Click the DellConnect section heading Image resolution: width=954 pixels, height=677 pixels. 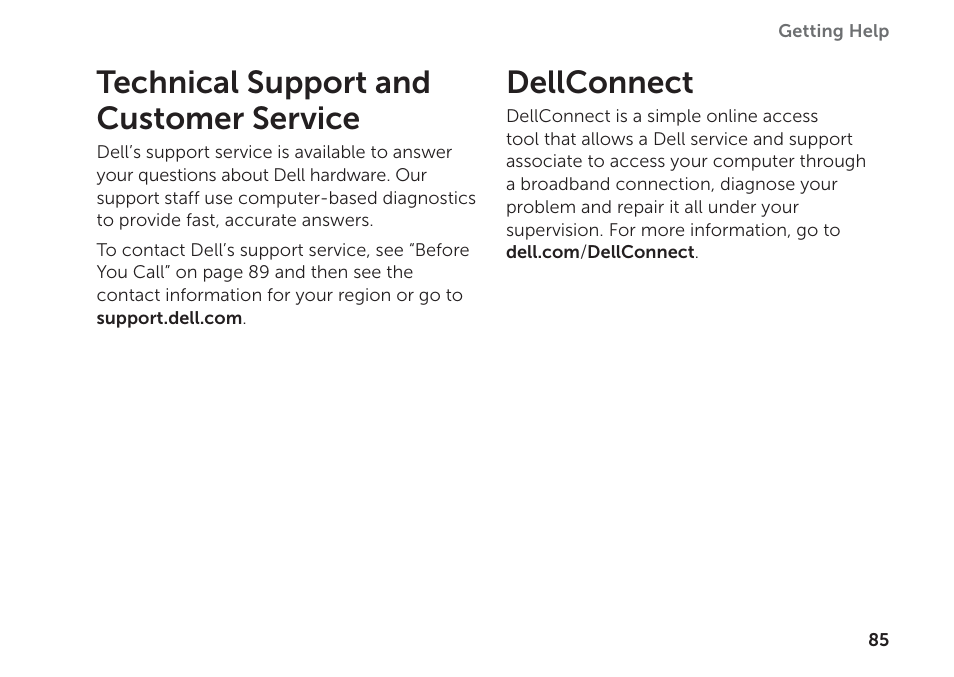click(x=600, y=82)
